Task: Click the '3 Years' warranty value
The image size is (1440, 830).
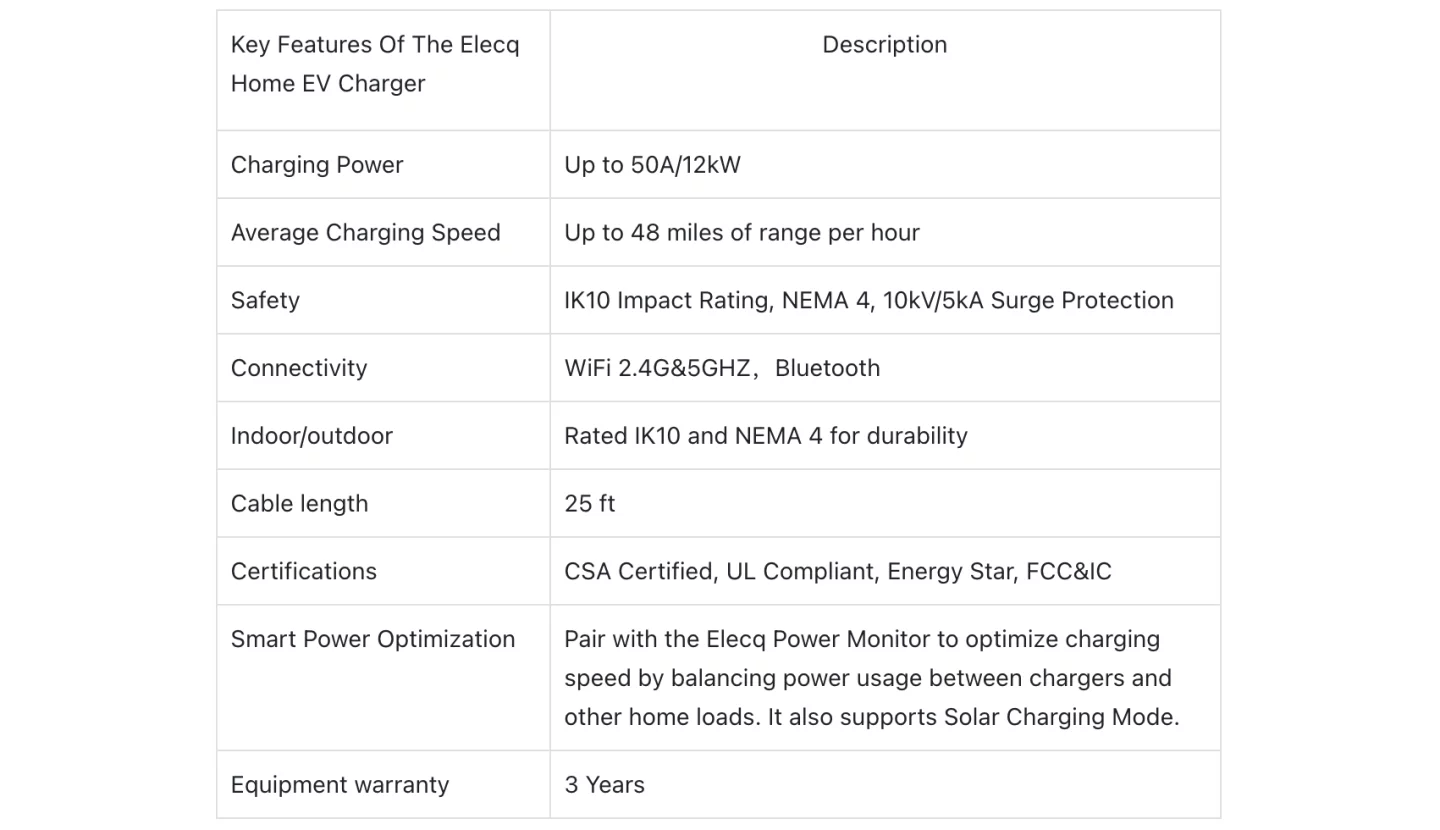Action: tap(604, 785)
